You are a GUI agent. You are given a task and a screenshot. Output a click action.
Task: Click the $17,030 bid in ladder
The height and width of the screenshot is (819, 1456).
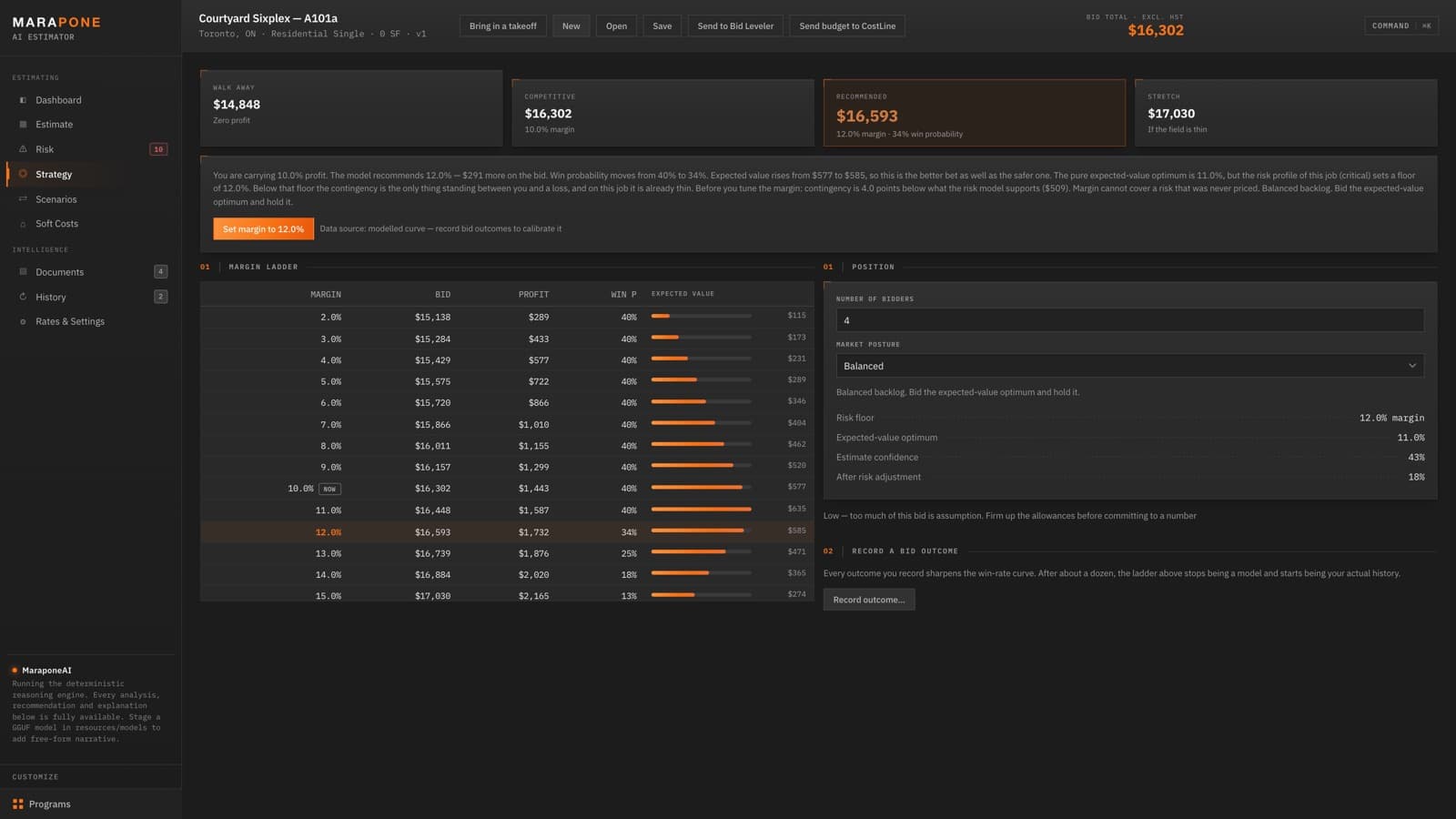[432, 596]
